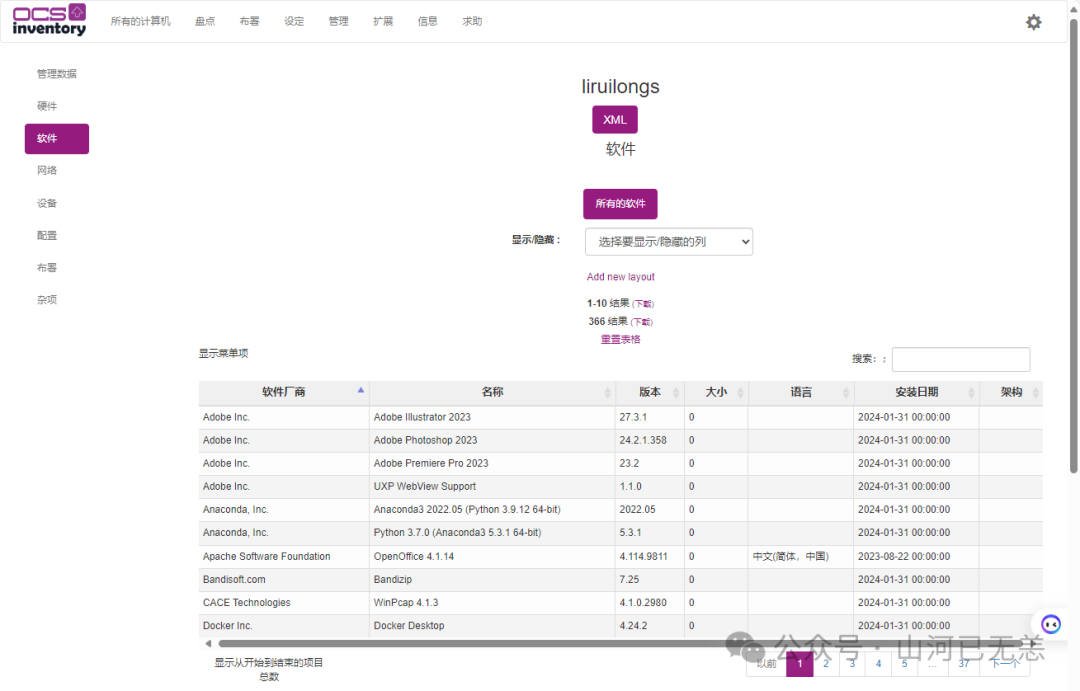Image resolution: width=1080 pixels, height=691 pixels.
Task: Select 杂项 in sidebar
Action: [x=47, y=300]
